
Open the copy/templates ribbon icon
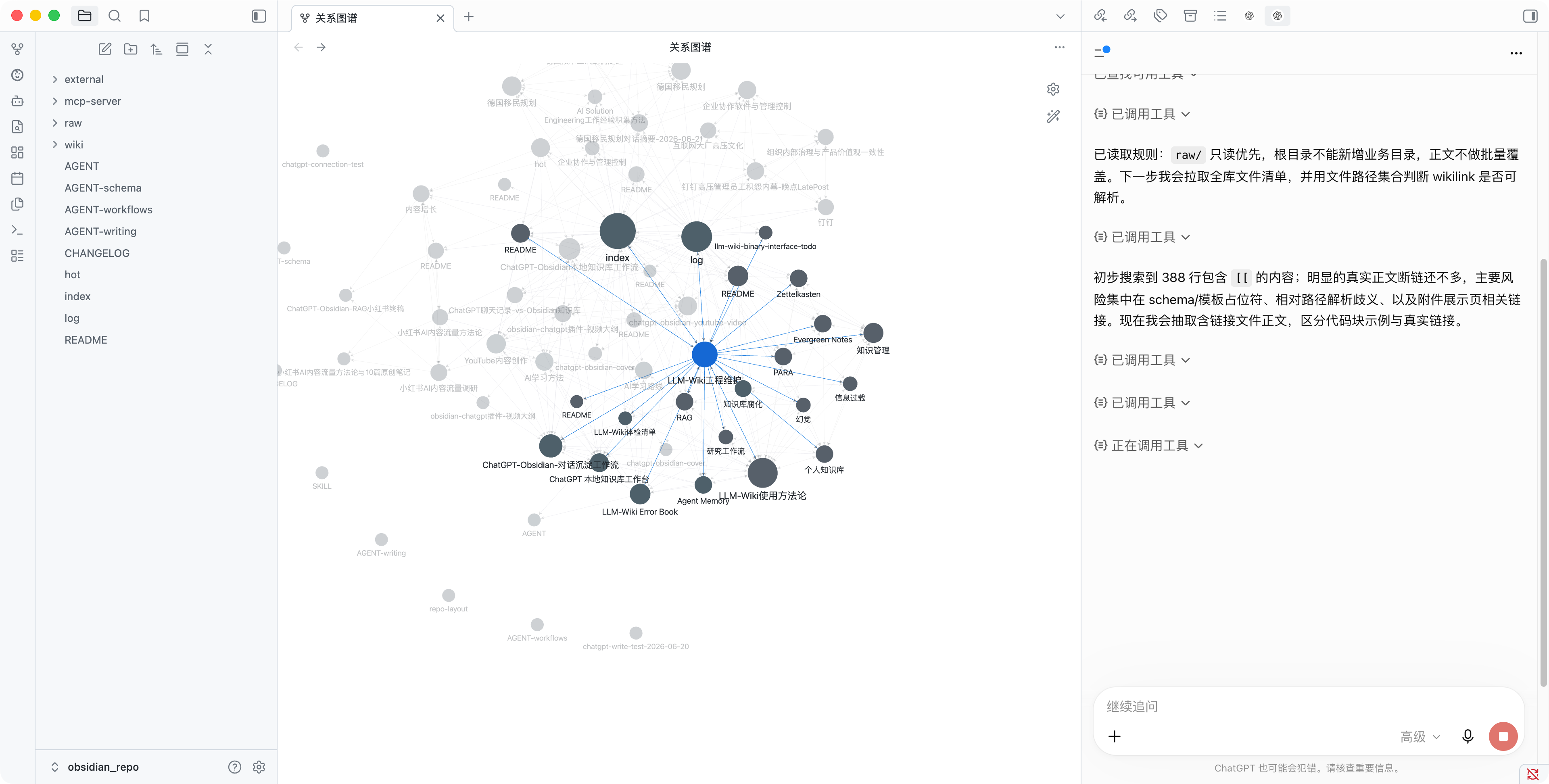point(17,204)
